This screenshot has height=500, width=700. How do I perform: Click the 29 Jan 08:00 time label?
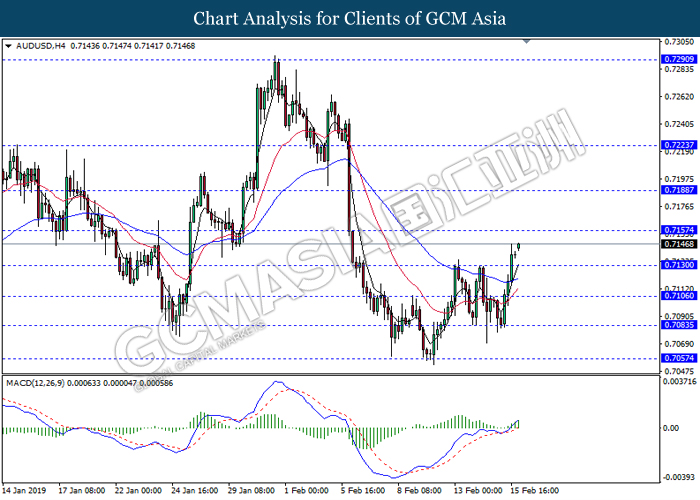[x=252, y=491]
